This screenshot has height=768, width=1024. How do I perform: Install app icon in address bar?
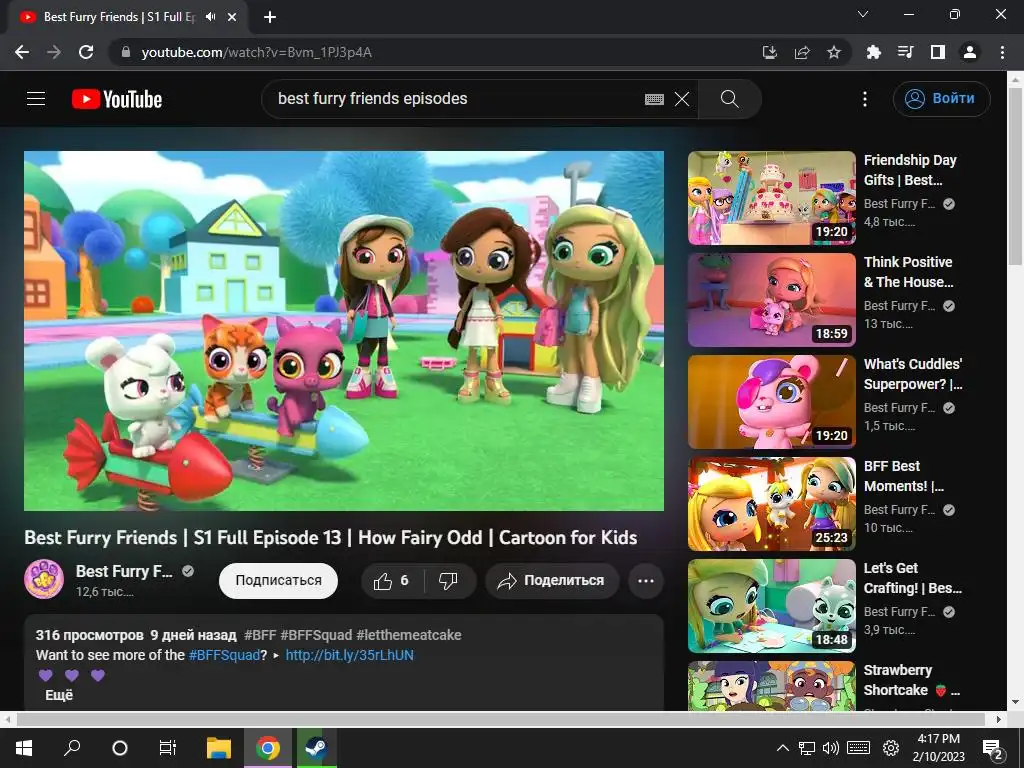(x=770, y=52)
